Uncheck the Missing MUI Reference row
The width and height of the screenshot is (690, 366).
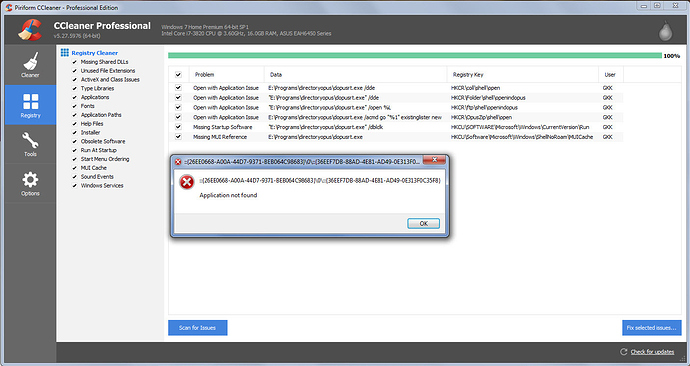pos(178,137)
